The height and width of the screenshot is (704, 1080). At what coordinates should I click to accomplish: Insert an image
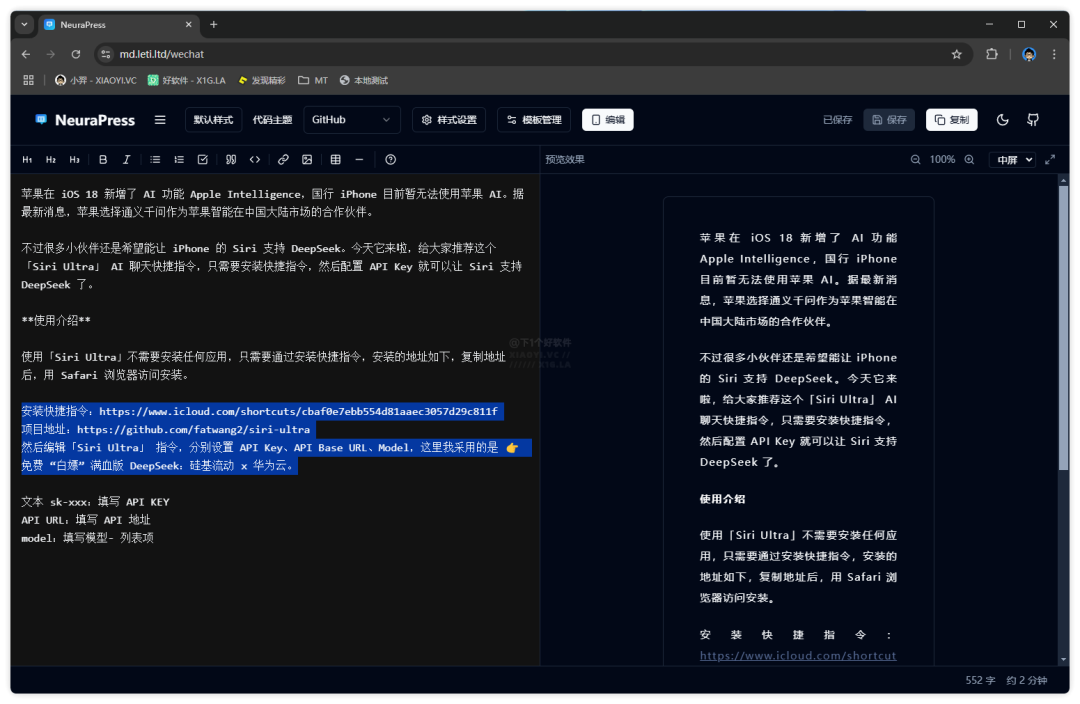click(307, 160)
